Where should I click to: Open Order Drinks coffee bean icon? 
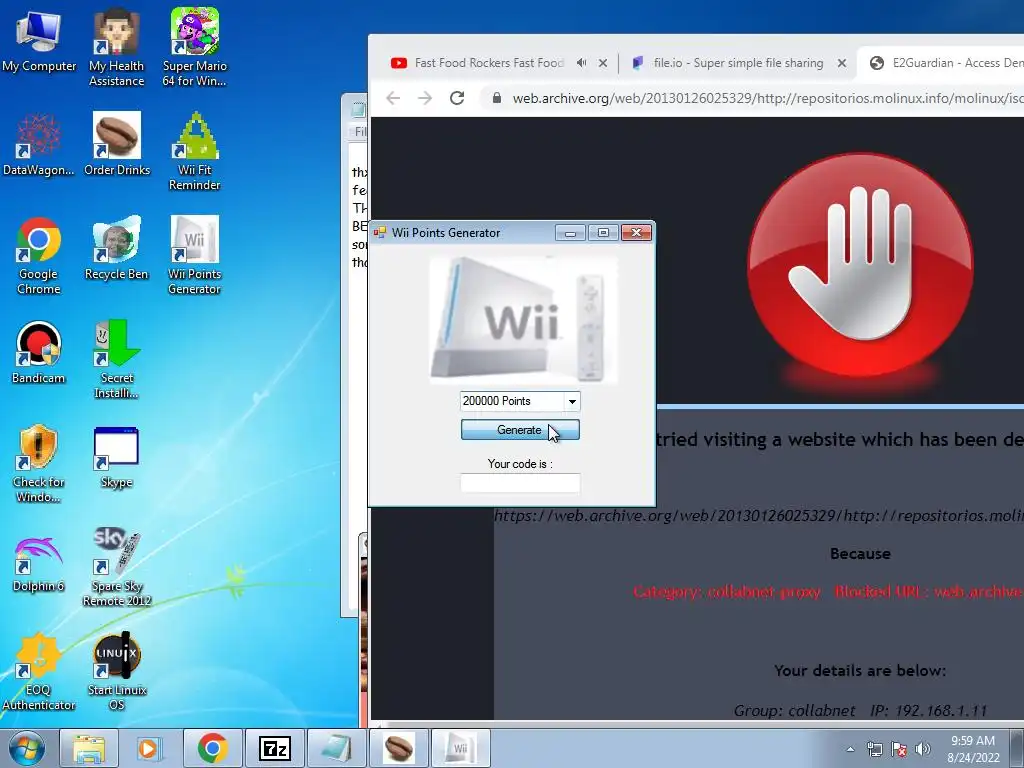coord(117,144)
